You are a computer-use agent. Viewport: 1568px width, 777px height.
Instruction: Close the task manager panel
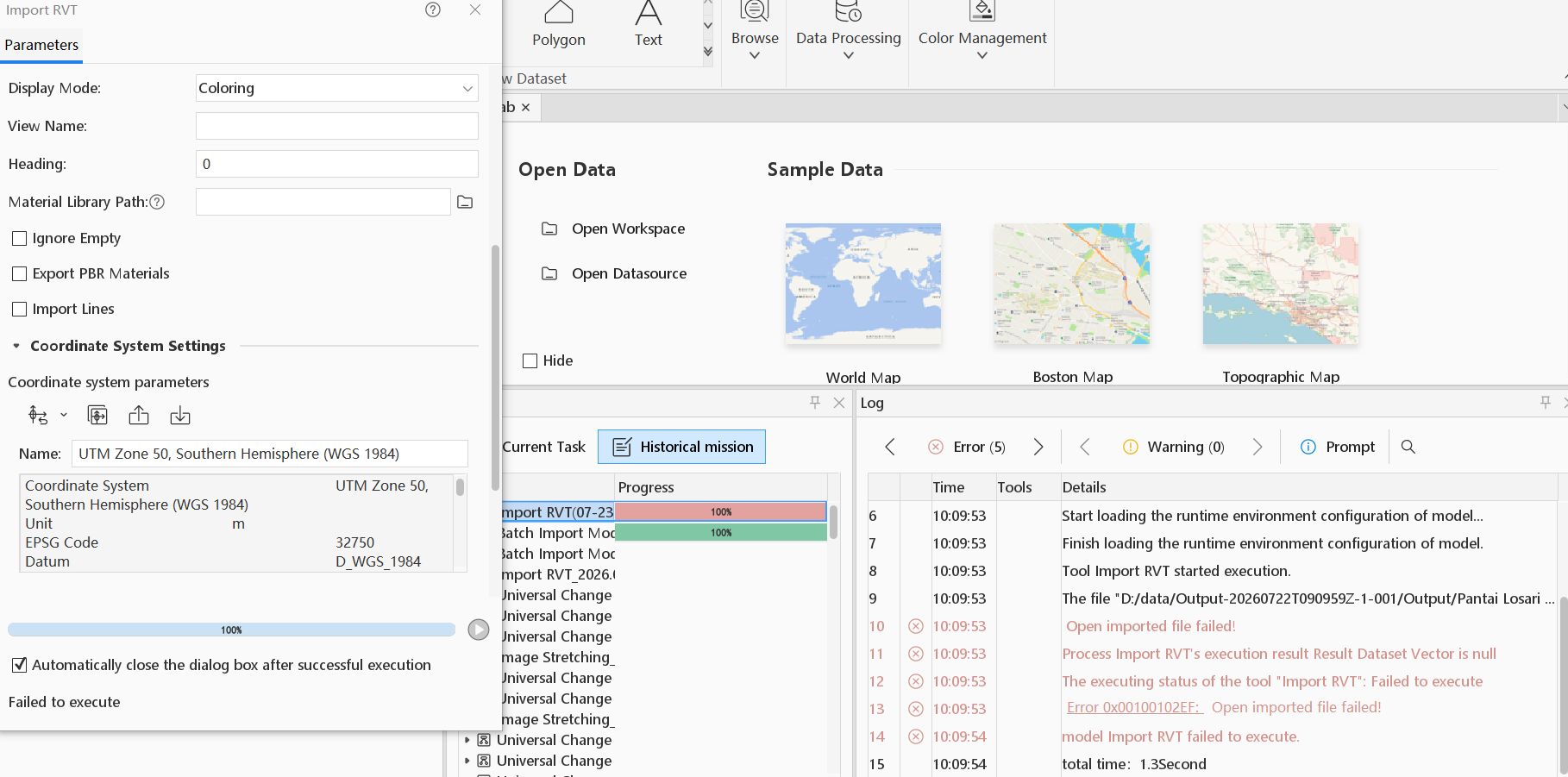point(839,403)
